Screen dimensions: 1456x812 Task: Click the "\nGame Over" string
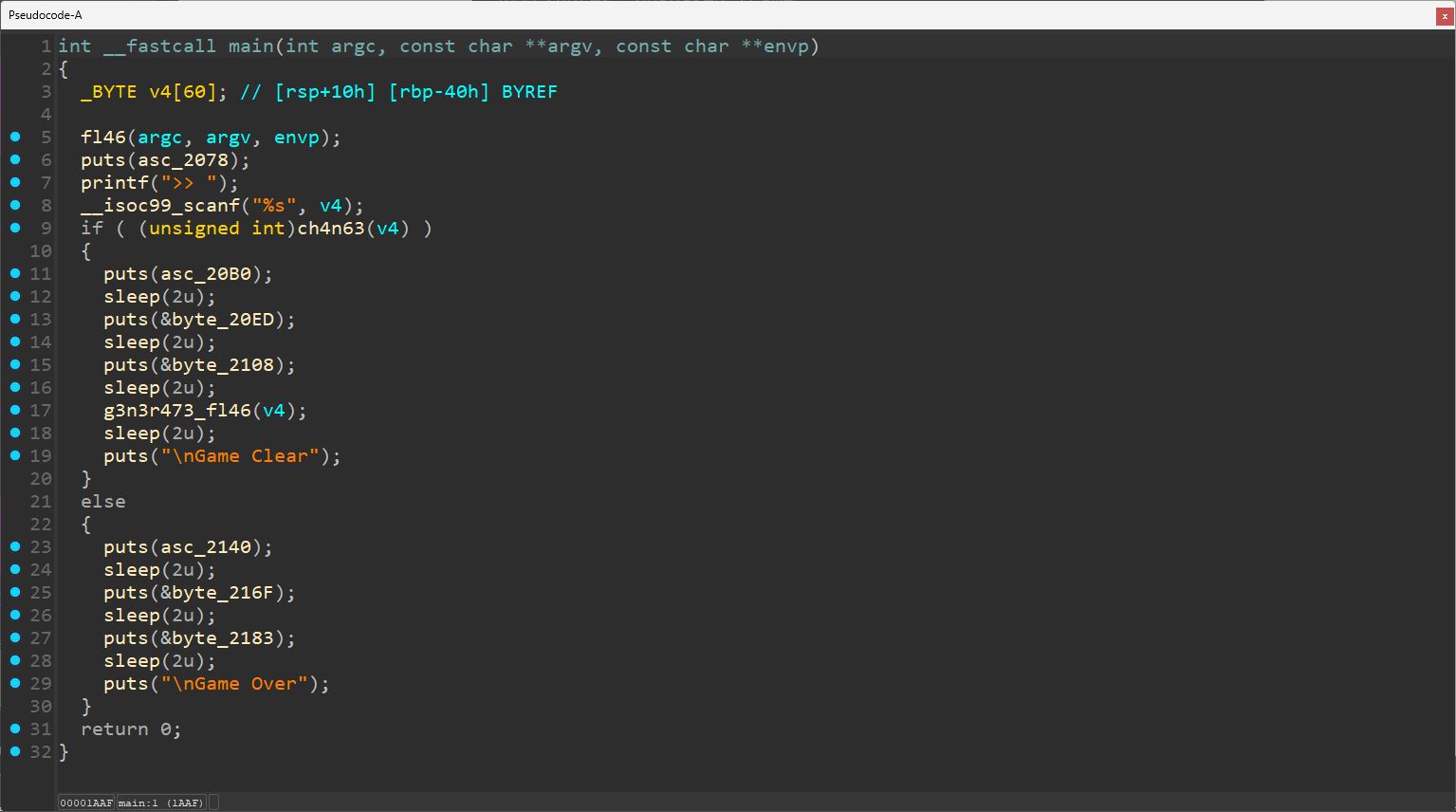pyautogui.click(x=234, y=684)
